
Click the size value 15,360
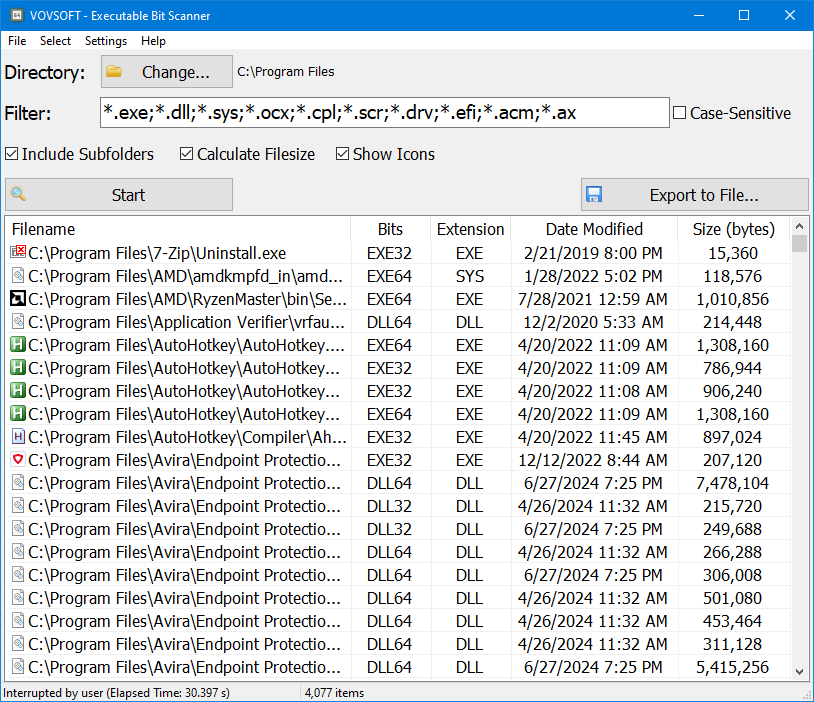(x=733, y=253)
